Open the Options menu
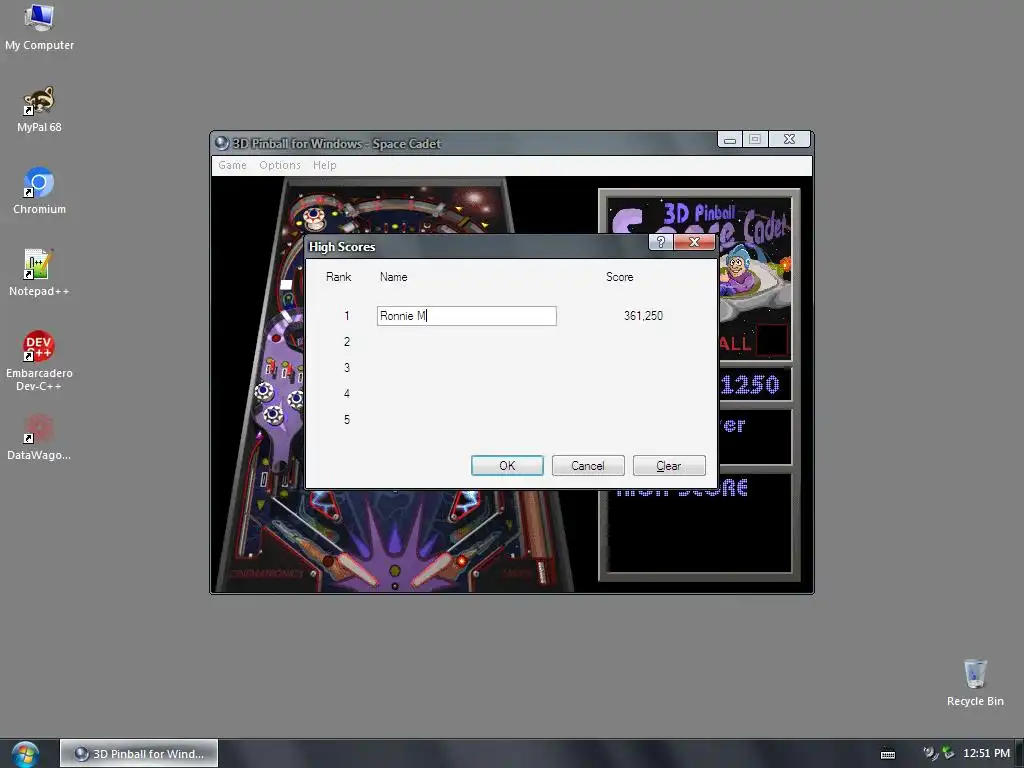This screenshot has height=768, width=1024. pos(280,165)
